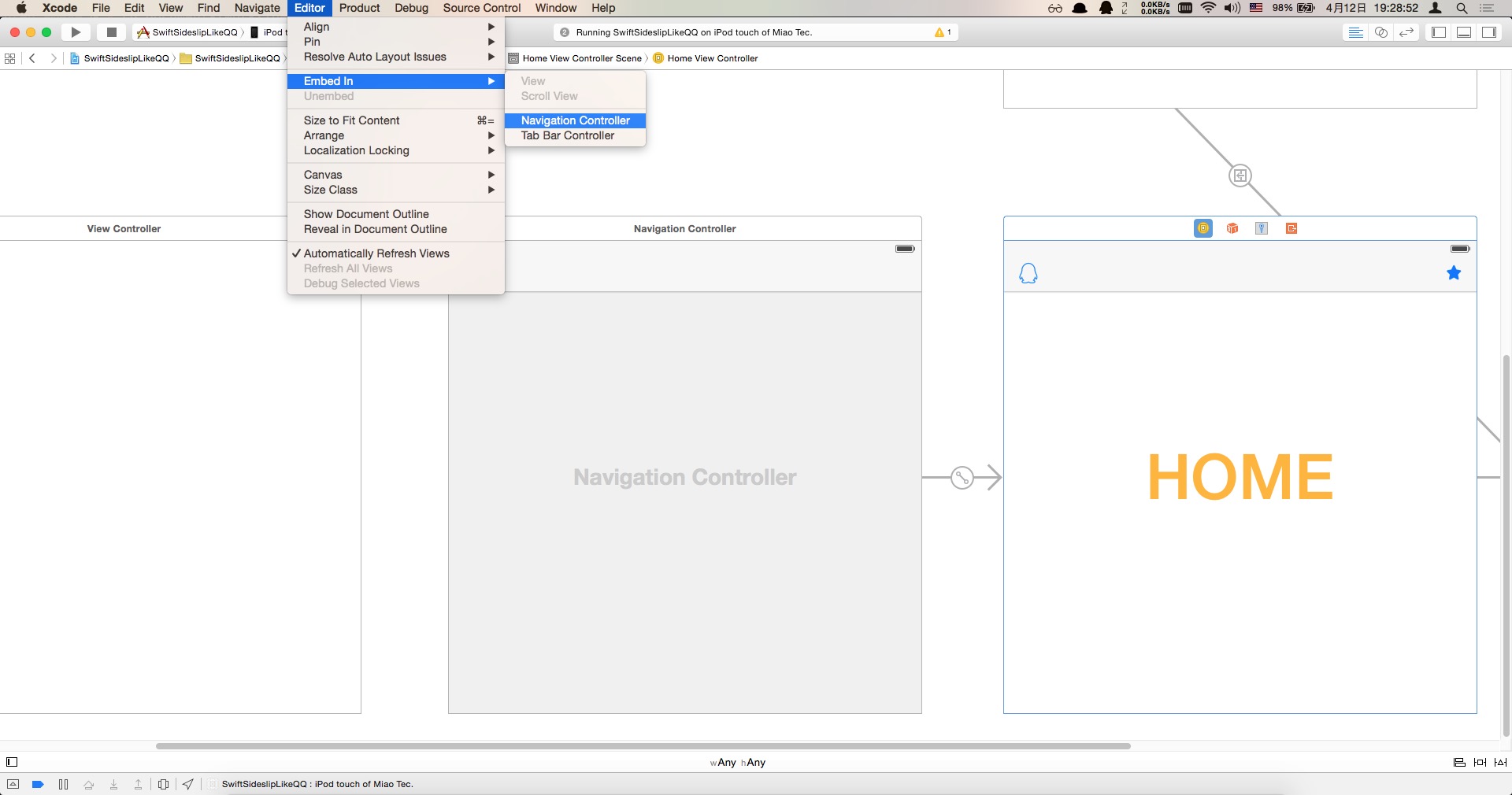Click Step into in debug bar
Screen dimensions: 1512x795
(113, 784)
